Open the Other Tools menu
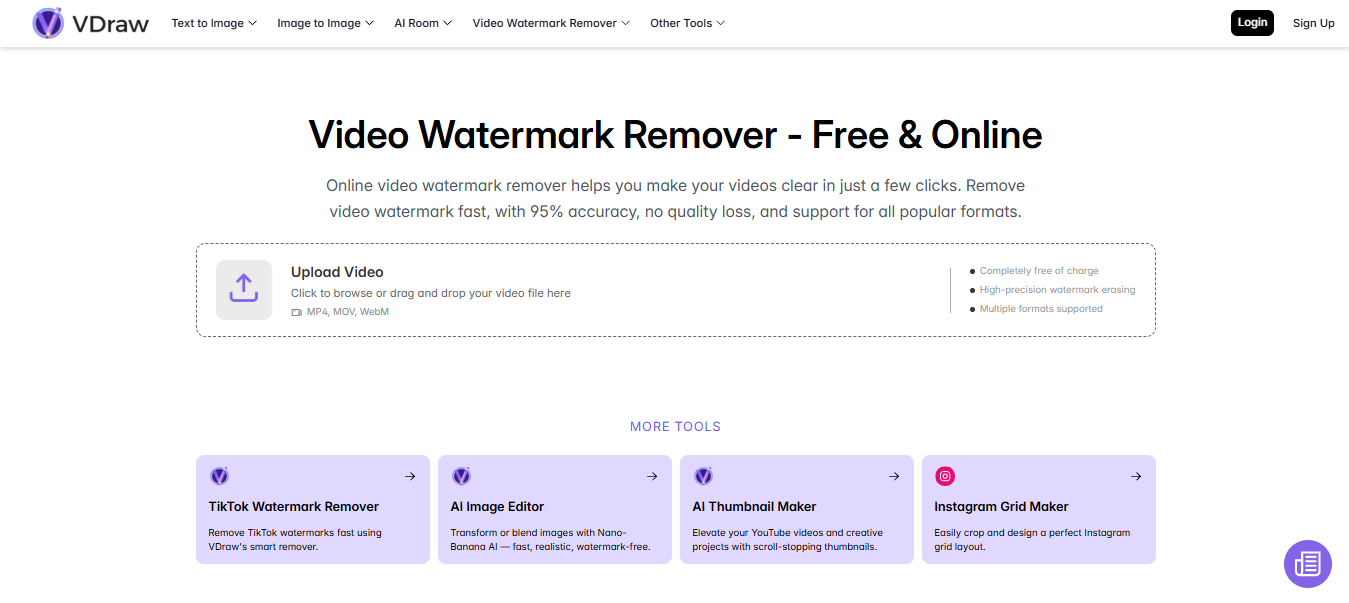 [x=687, y=23]
